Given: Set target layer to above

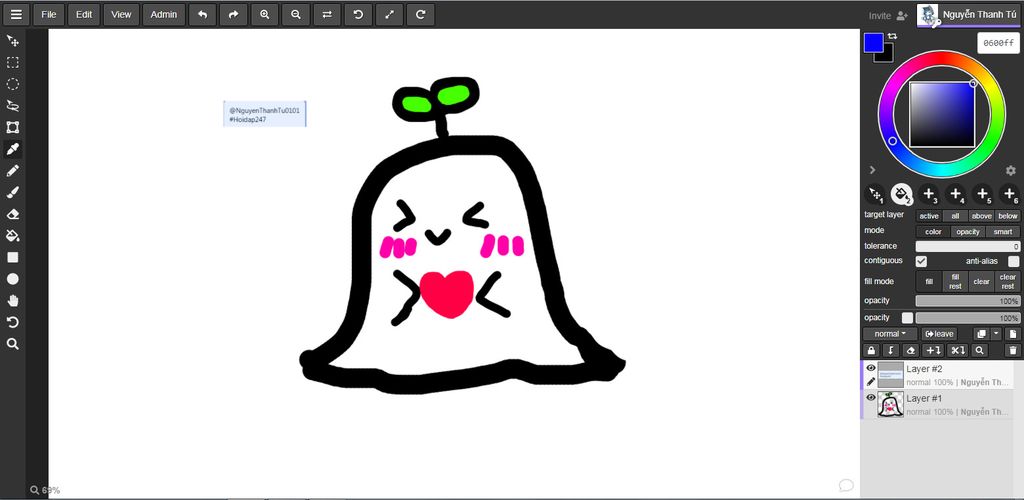Looking at the screenshot, I should point(981,215).
